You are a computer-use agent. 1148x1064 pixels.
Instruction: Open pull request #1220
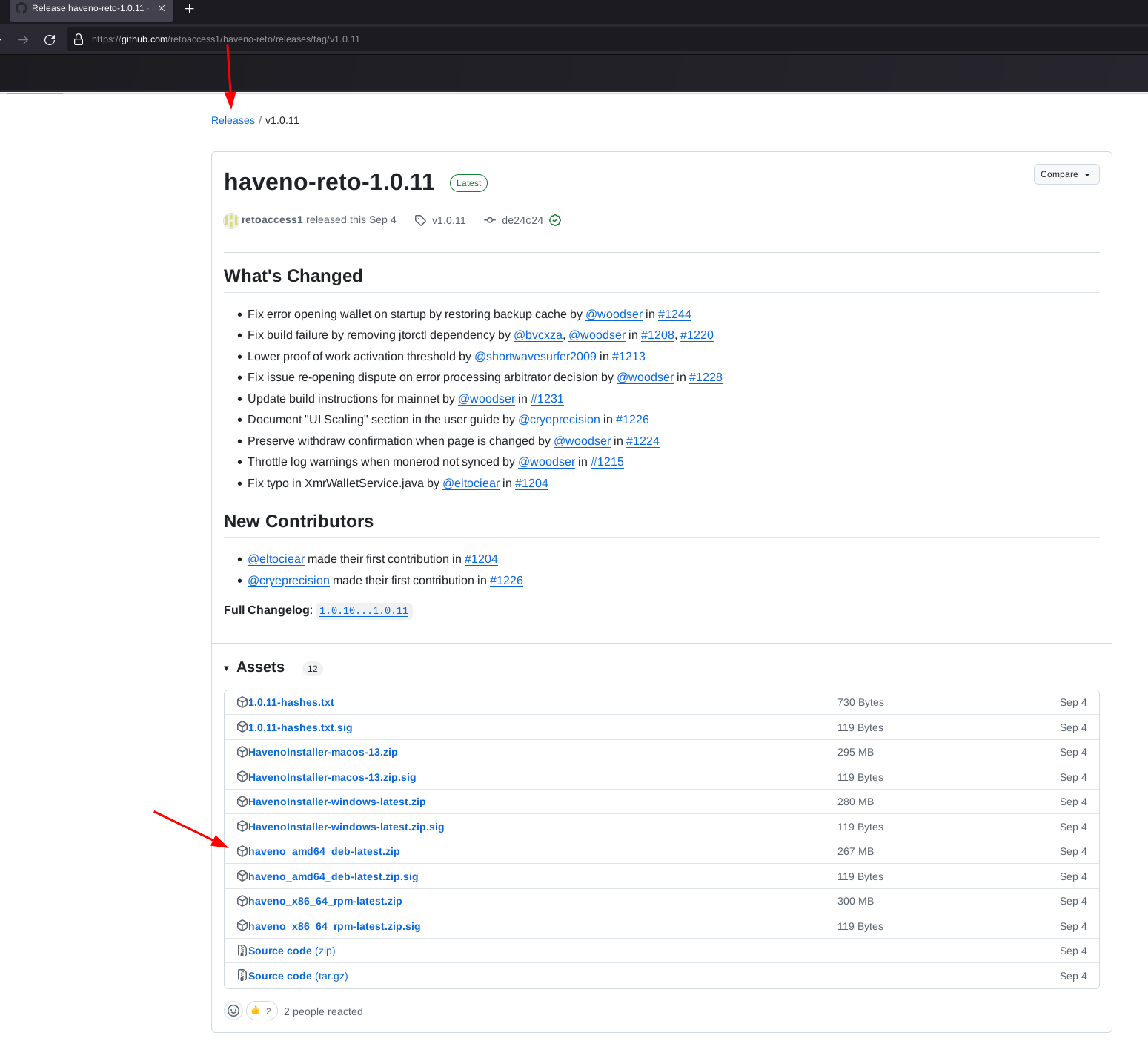click(697, 335)
